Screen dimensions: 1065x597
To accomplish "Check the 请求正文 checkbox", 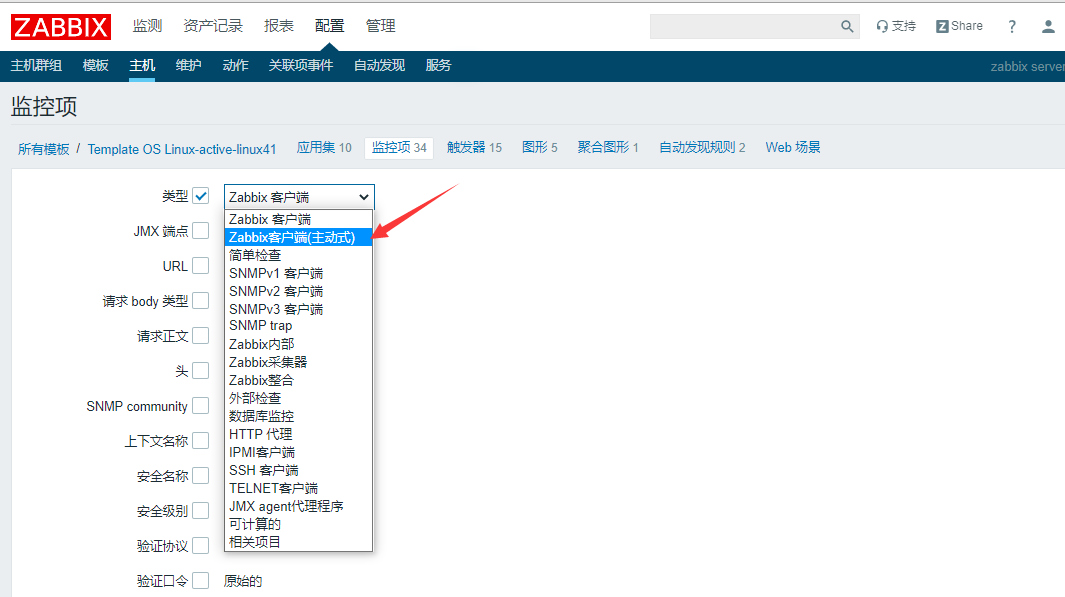I will pyautogui.click(x=200, y=336).
